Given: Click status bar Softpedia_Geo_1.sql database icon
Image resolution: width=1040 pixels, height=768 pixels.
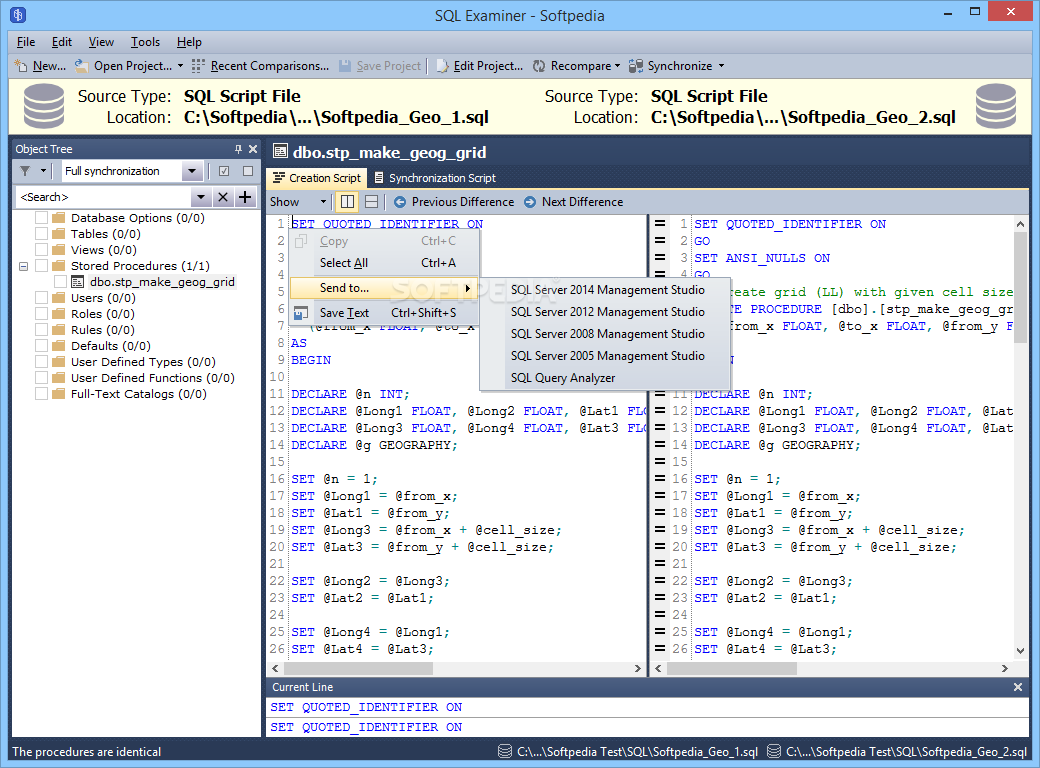Looking at the screenshot, I should coord(505,751).
